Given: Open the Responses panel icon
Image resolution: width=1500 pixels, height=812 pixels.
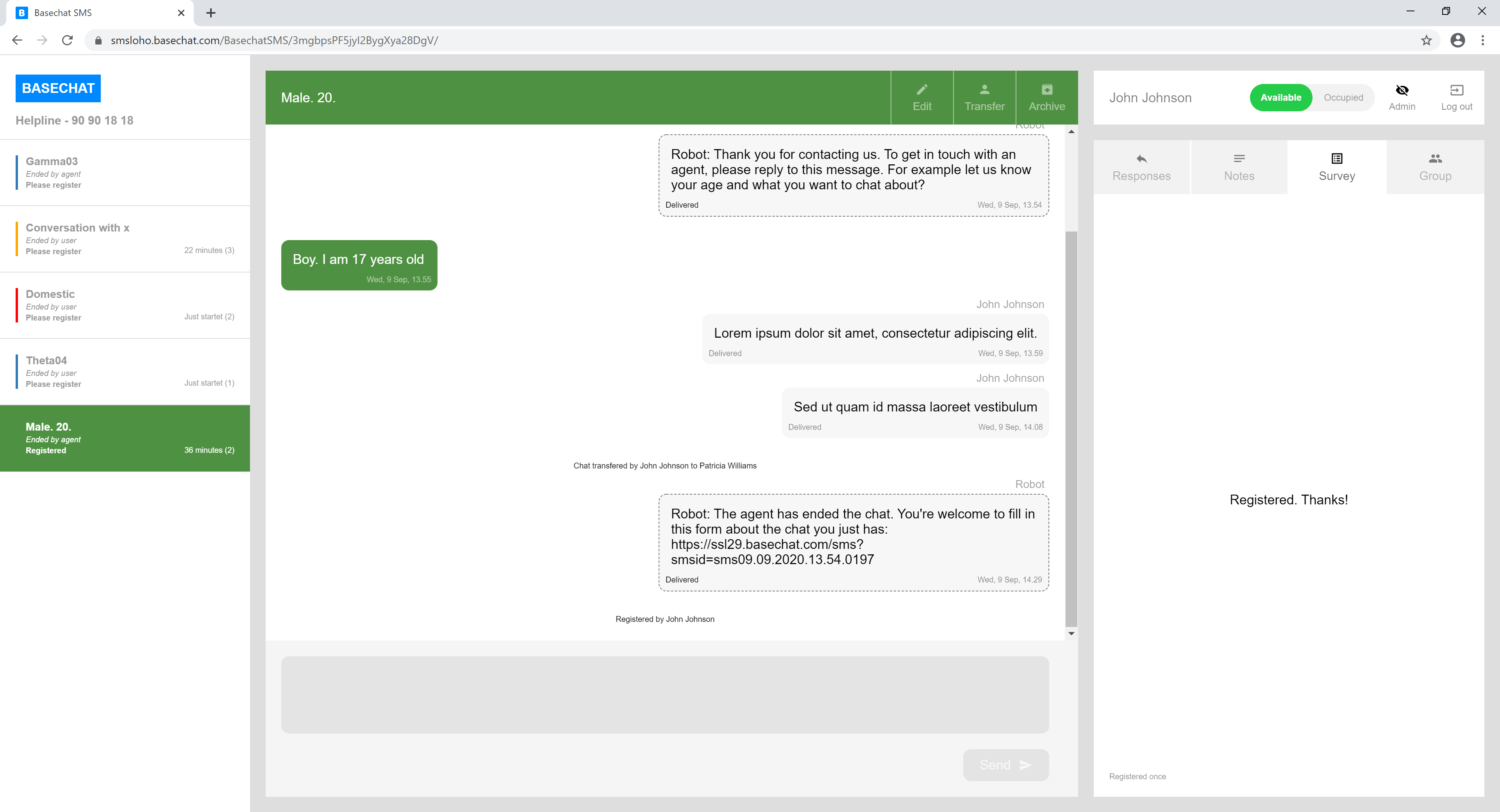Looking at the screenshot, I should coord(1141,166).
